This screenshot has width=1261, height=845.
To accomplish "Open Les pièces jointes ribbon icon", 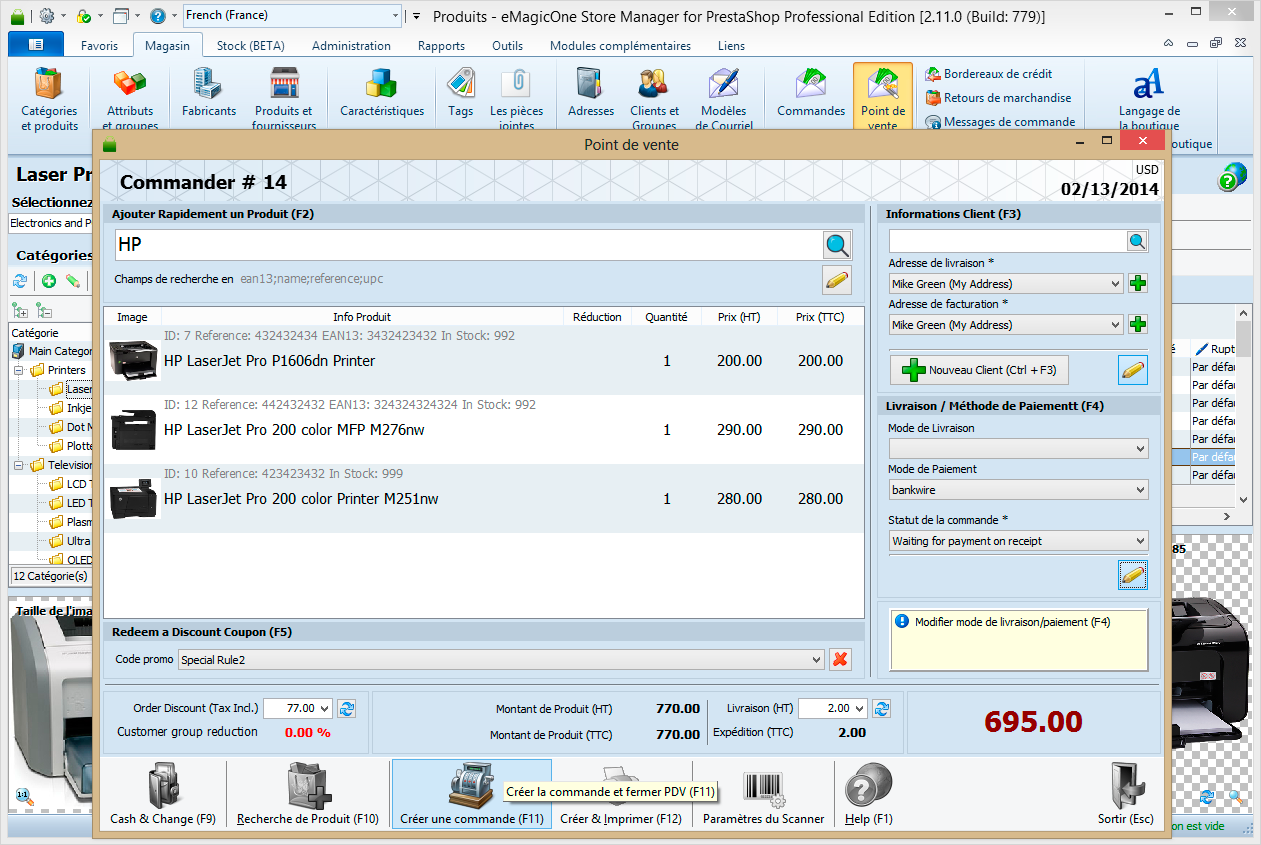I will click(x=517, y=98).
